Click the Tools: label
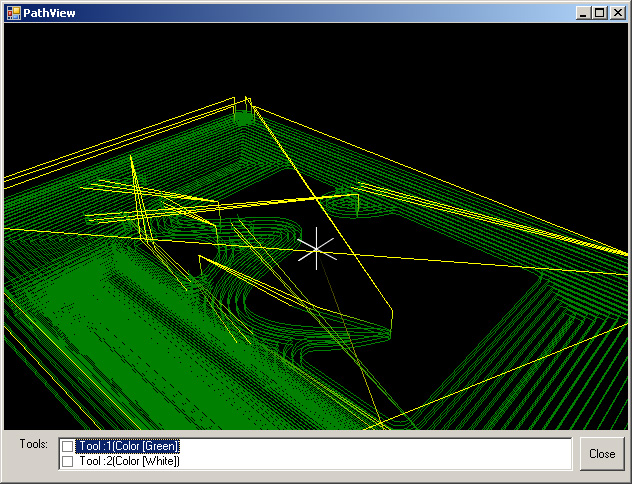 coord(33,443)
